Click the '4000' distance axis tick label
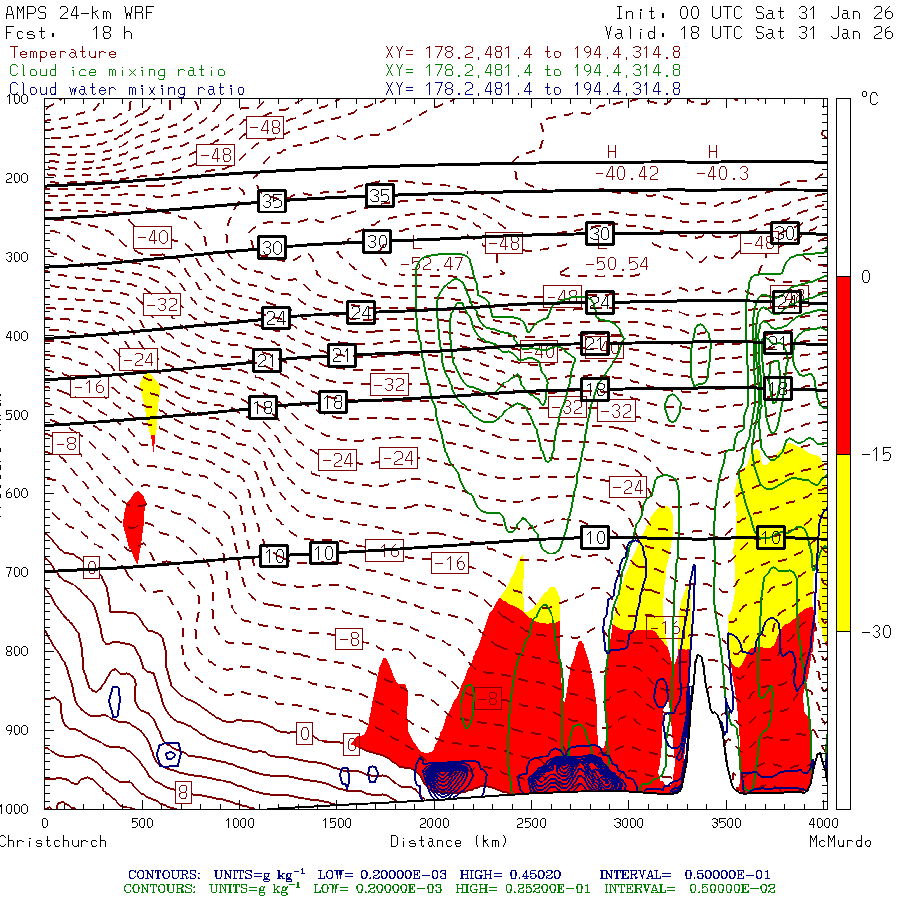 (824, 823)
